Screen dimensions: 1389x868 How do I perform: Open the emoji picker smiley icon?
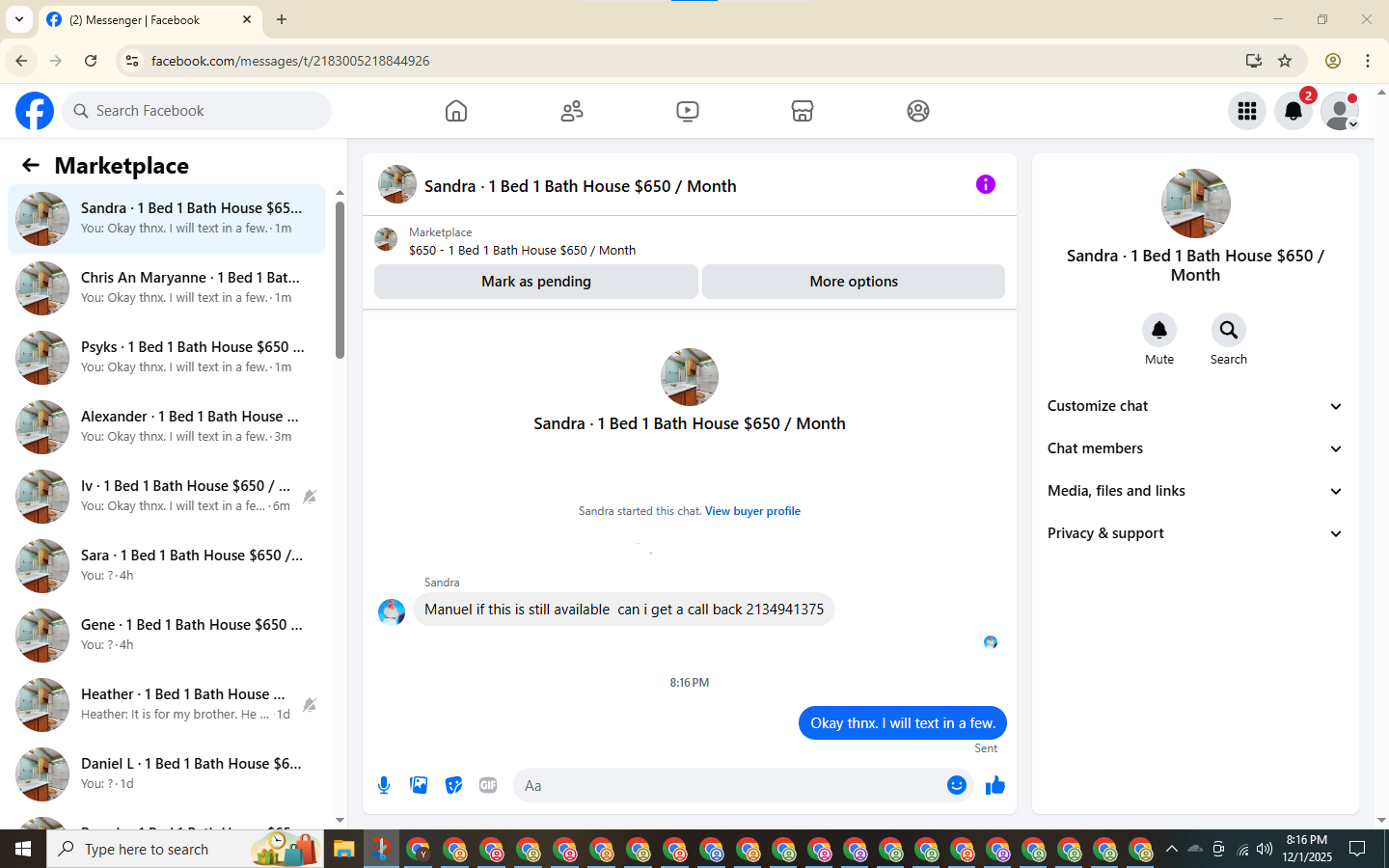tap(957, 785)
